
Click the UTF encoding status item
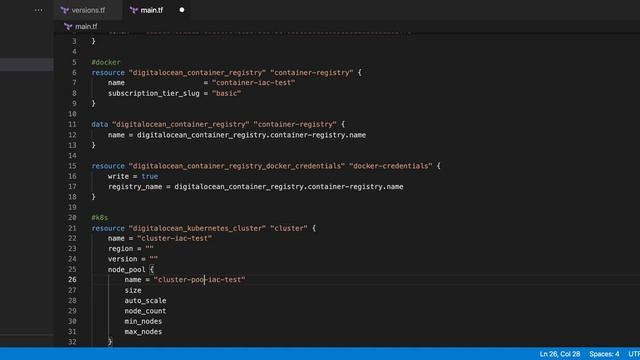(634, 354)
